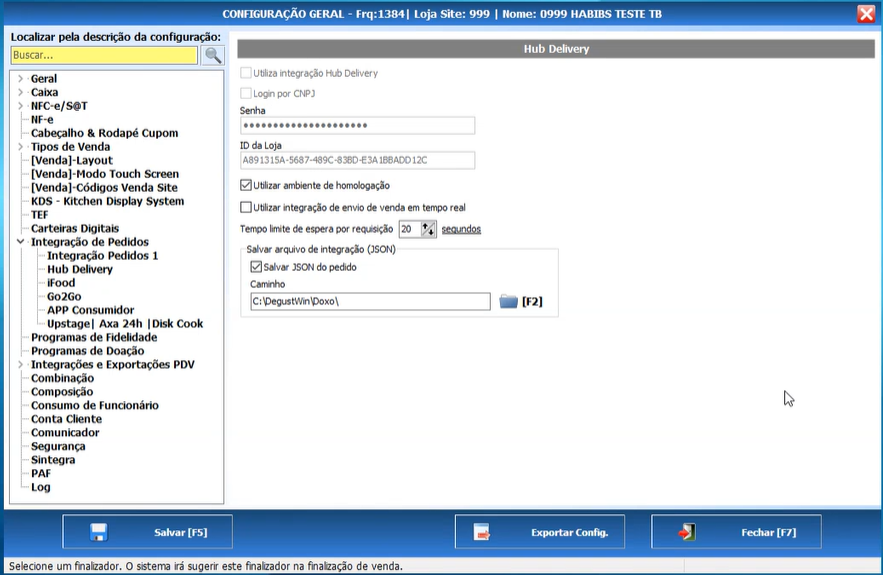Open Cabeçalho & Rodapé Cupom settings
Viewport: 883px width, 575px height.
tap(104, 133)
